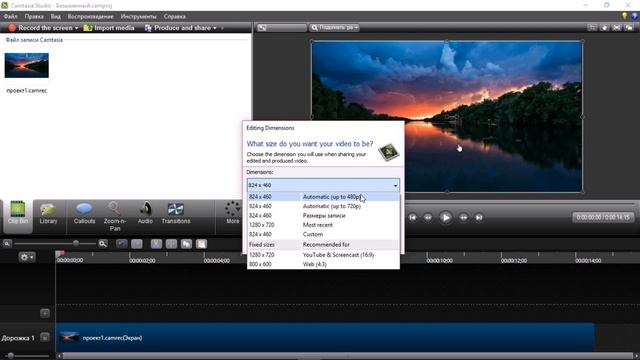Open timeline settings gear menu

(x=27, y=257)
